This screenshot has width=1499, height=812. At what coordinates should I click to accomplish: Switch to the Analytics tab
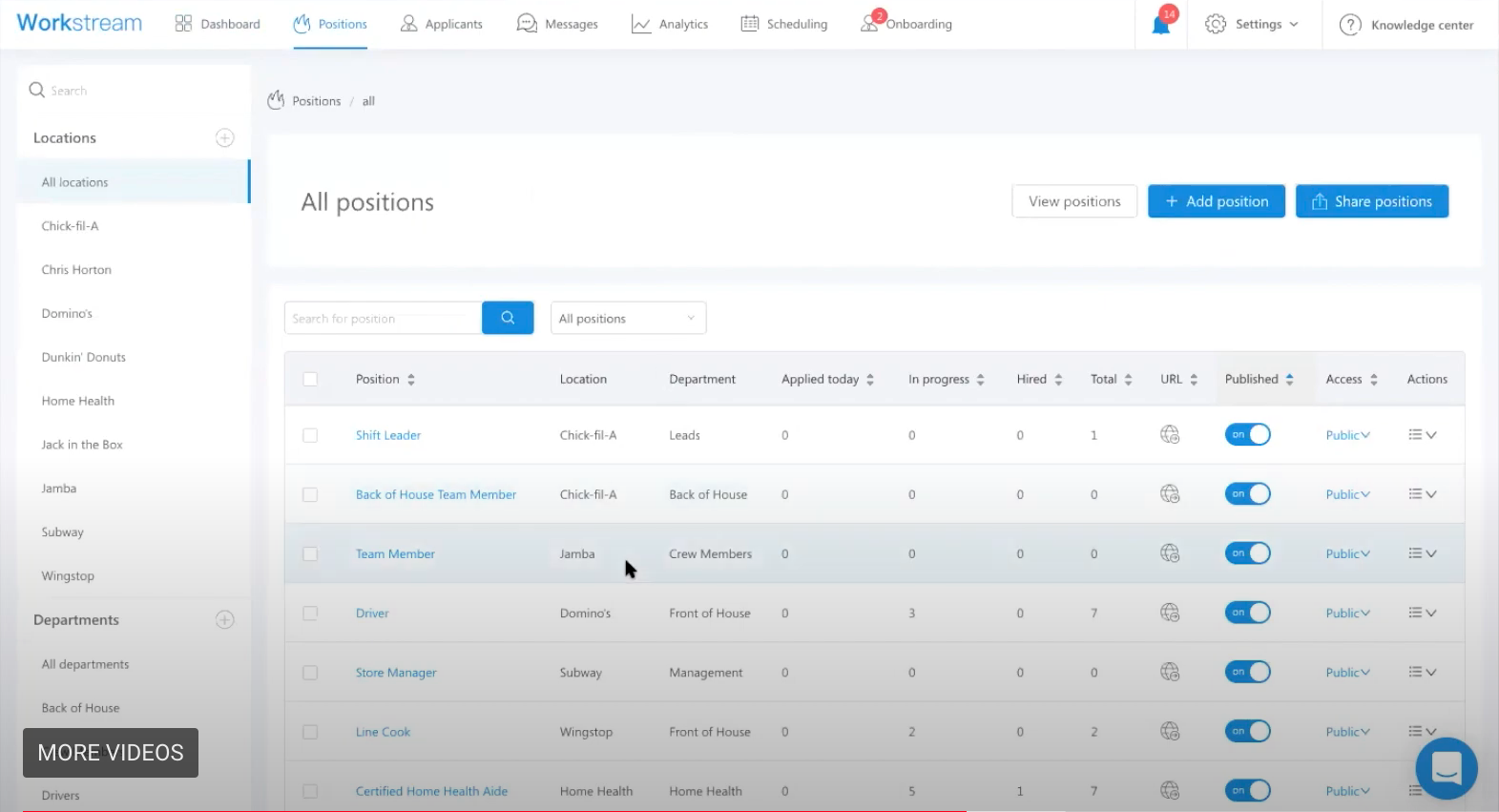click(x=670, y=25)
